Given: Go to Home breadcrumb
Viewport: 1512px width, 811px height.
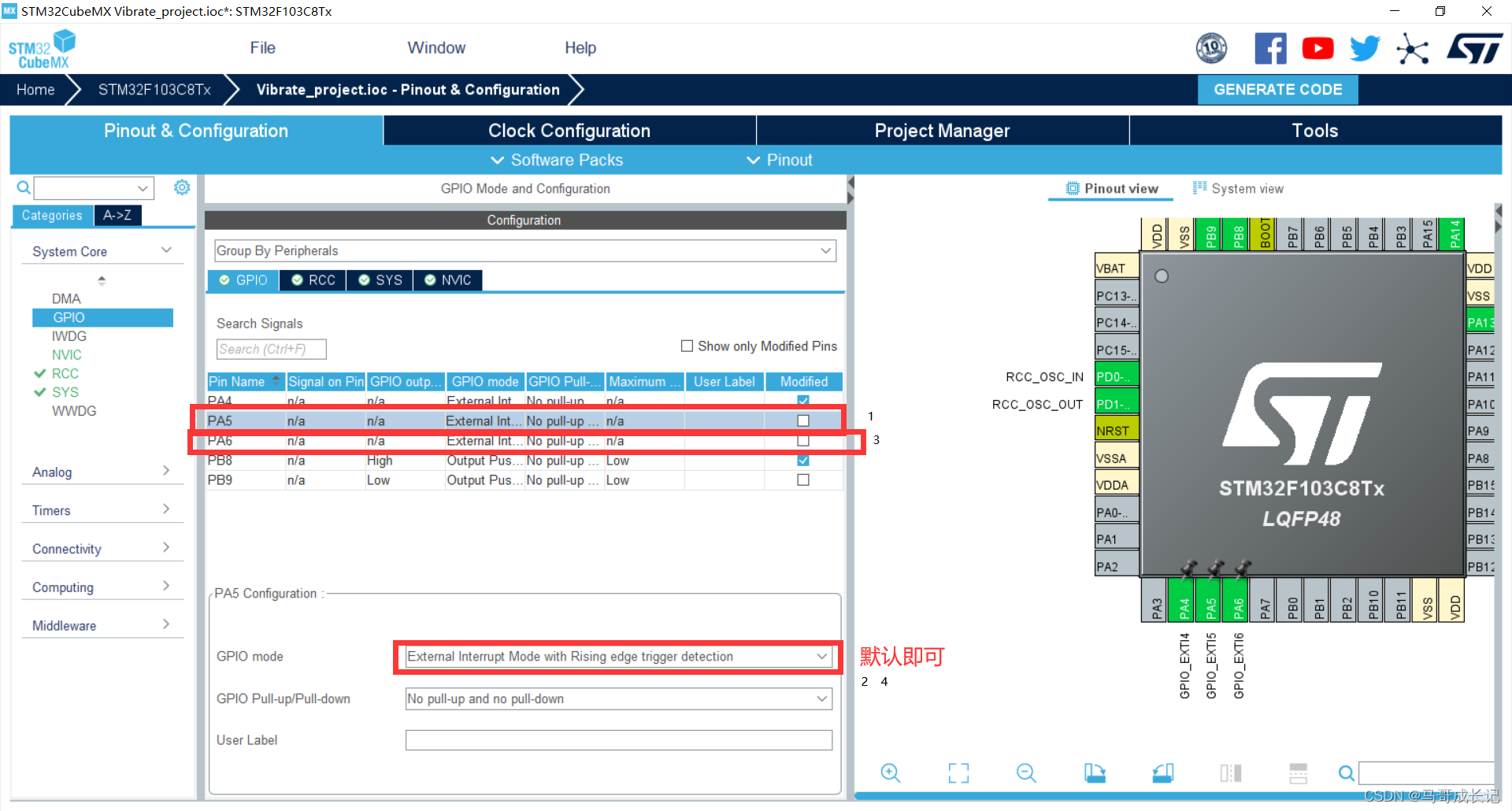Looking at the screenshot, I should point(35,90).
